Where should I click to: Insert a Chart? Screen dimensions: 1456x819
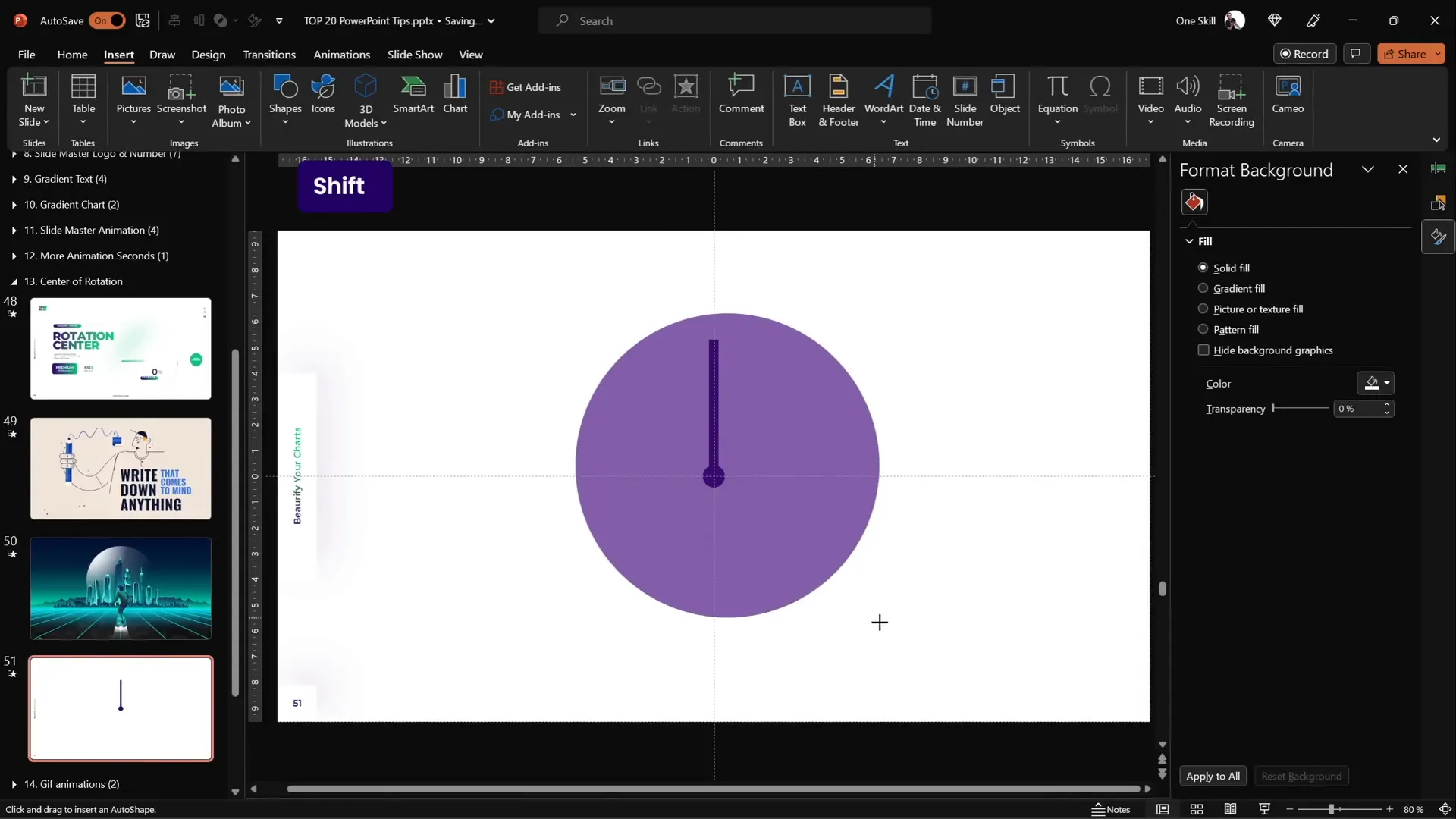455,95
